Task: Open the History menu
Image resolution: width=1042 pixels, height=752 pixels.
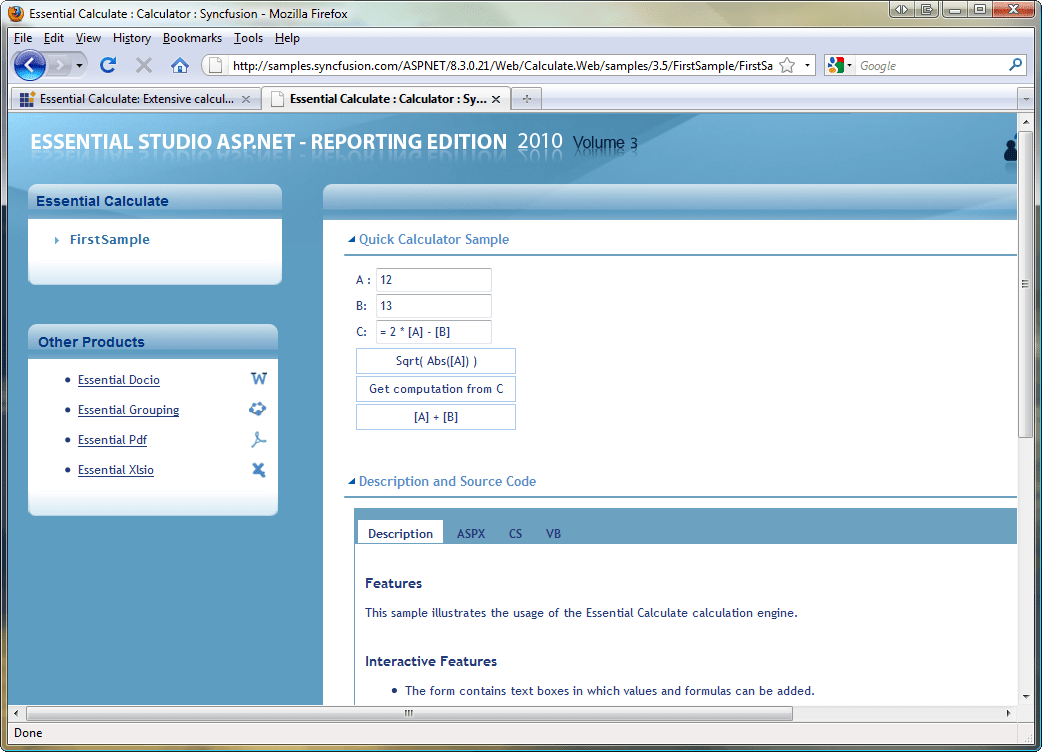Action: click(132, 38)
